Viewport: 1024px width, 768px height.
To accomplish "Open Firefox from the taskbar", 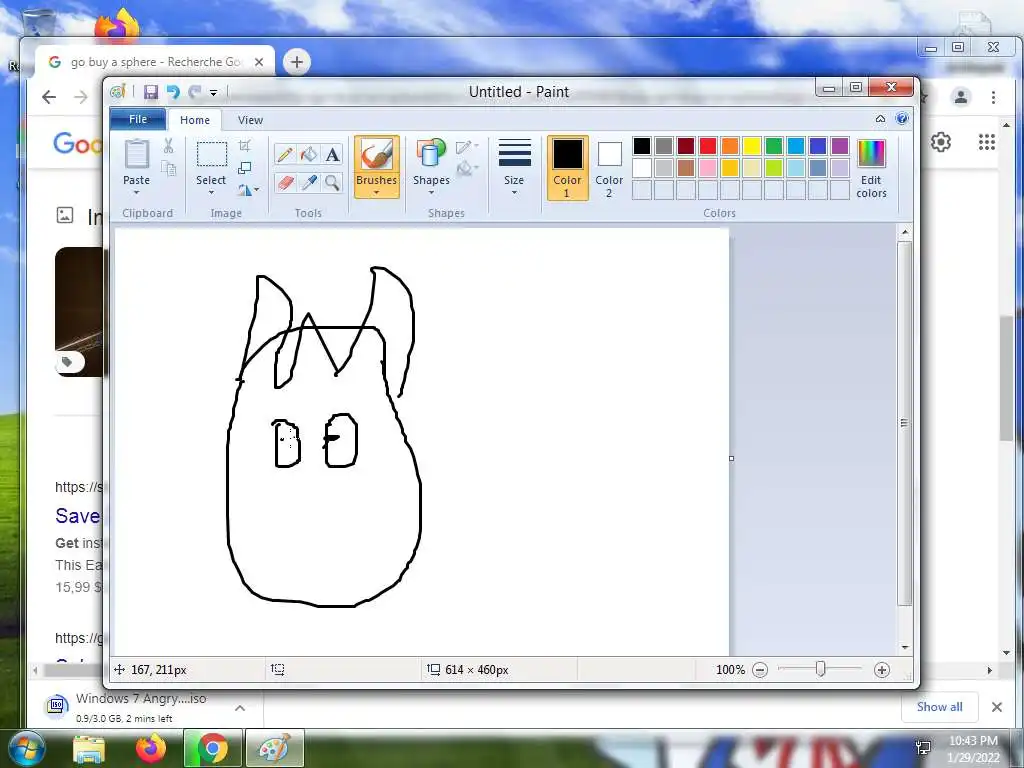I will [x=151, y=749].
